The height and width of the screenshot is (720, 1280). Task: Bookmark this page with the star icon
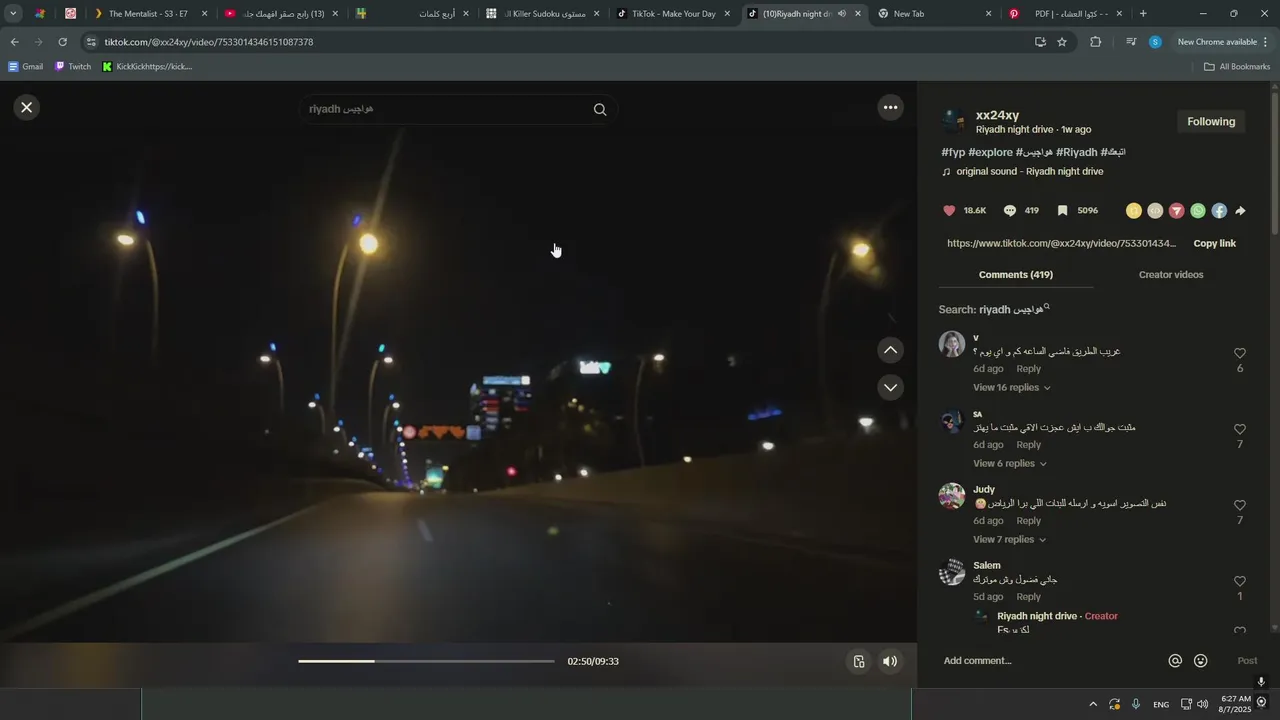coord(1062,42)
